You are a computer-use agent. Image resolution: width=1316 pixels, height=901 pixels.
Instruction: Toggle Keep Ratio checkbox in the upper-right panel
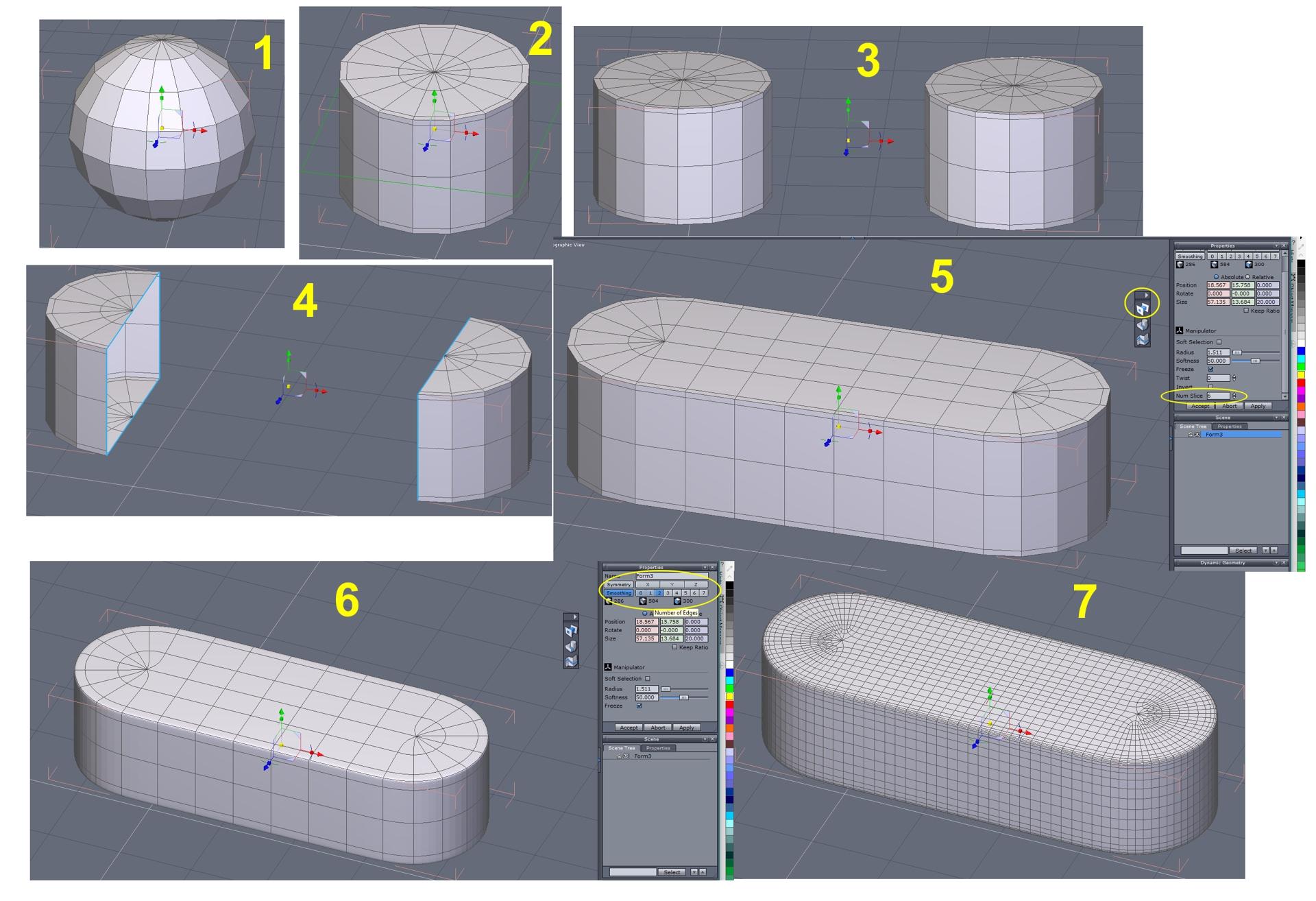[x=1246, y=311]
